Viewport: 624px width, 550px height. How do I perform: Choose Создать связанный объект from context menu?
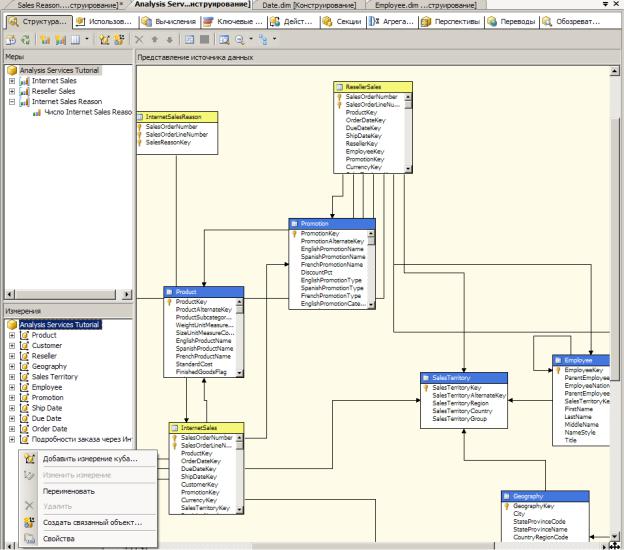pyautogui.click(x=88, y=523)
